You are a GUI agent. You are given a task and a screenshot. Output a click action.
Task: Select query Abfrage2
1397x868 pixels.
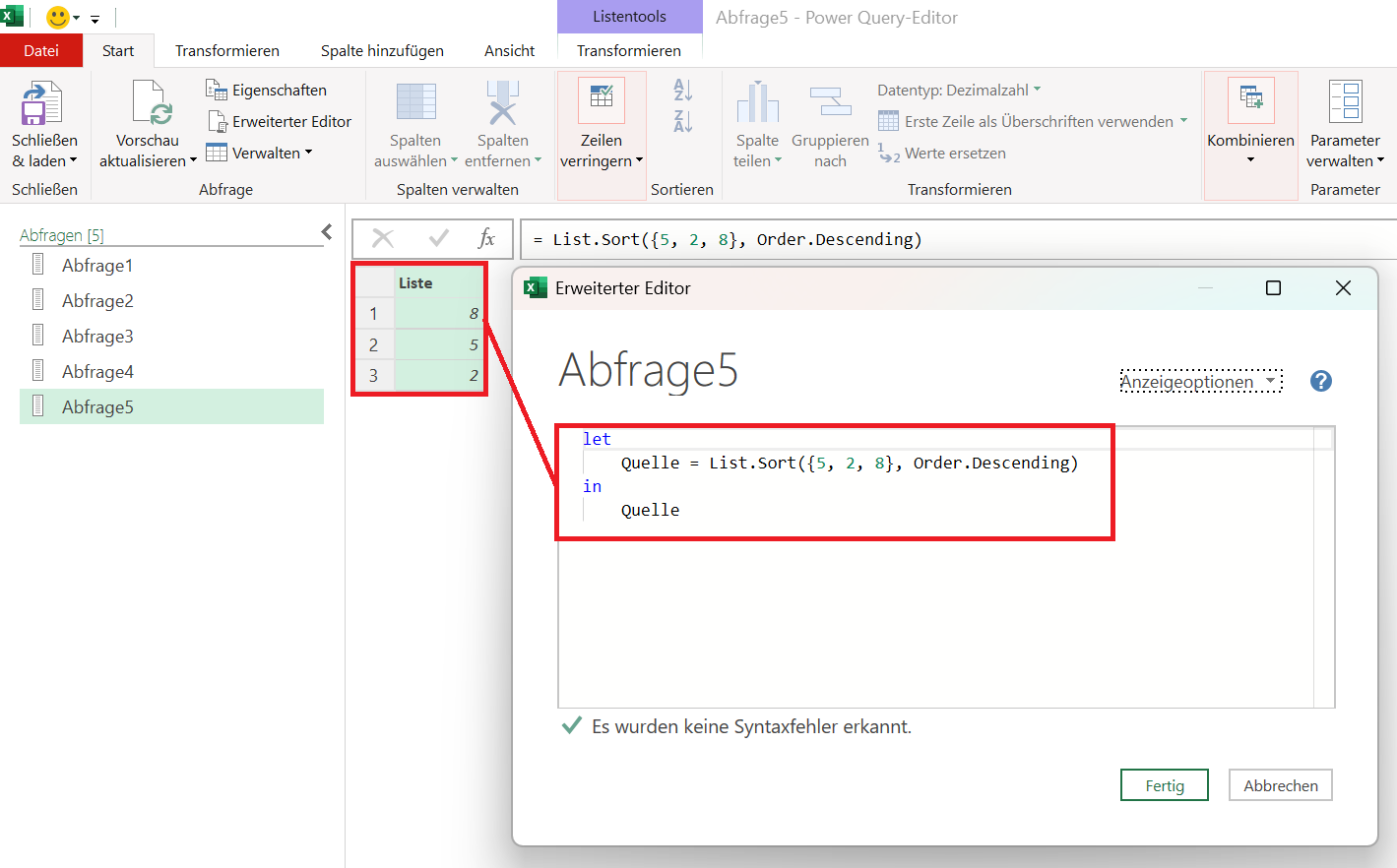click(171, 300)
